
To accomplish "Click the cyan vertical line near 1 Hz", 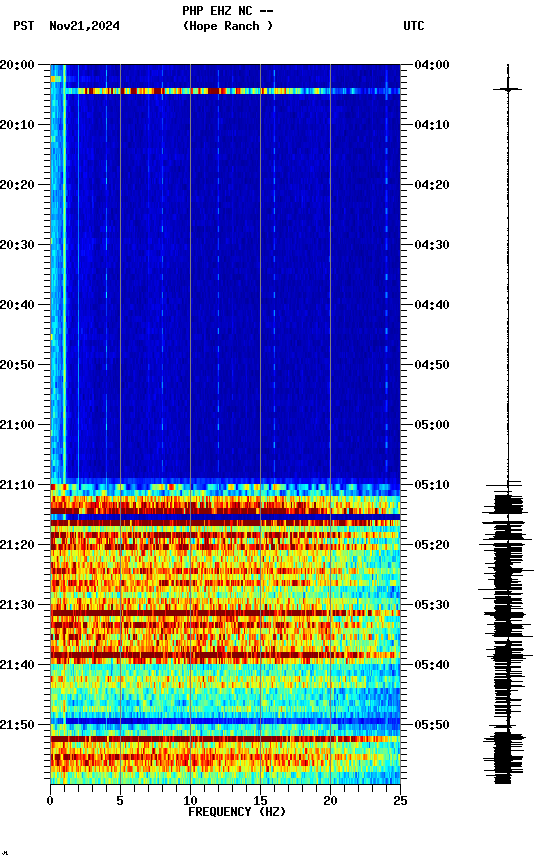I will click(x=64, y=274).
